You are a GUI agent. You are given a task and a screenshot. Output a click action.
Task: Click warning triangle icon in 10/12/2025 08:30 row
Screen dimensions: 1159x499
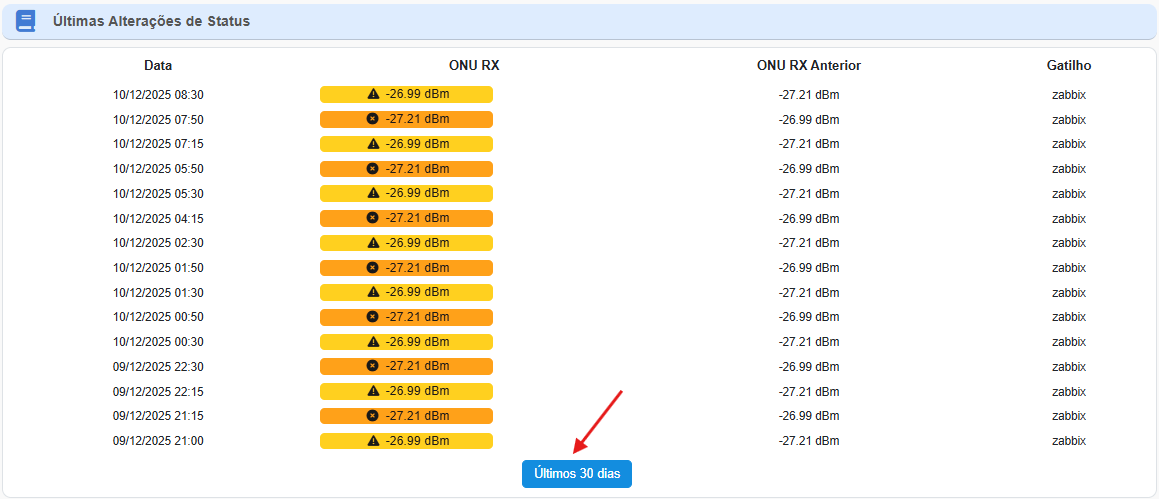click(x=373, y=94)
